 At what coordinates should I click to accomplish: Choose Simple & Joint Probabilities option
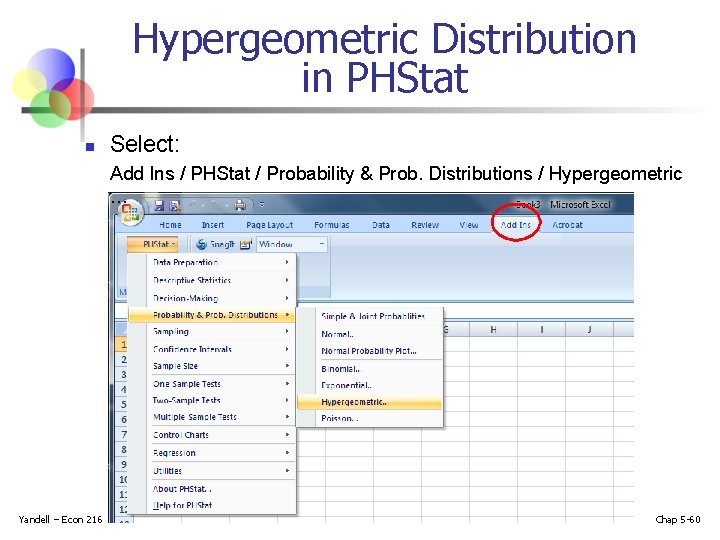370,316
